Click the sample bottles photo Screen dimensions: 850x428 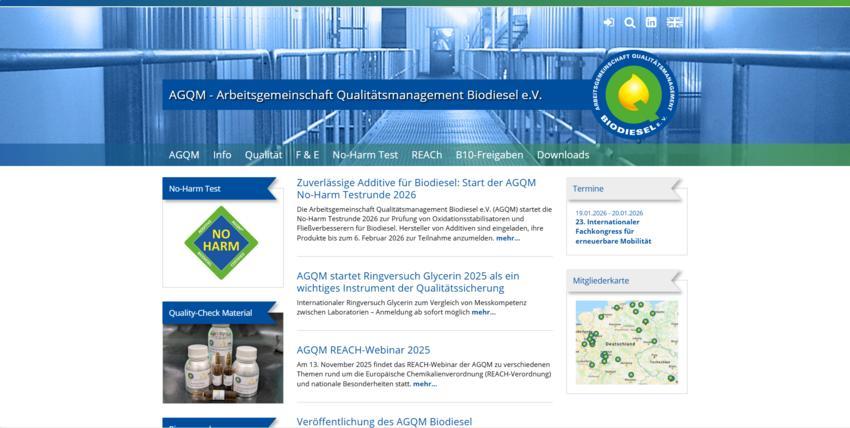223,362
